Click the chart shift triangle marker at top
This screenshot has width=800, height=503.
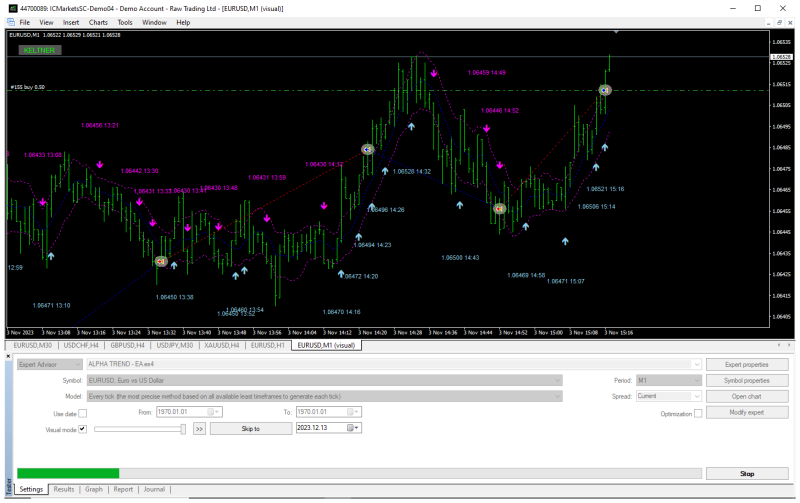[616, 32]
